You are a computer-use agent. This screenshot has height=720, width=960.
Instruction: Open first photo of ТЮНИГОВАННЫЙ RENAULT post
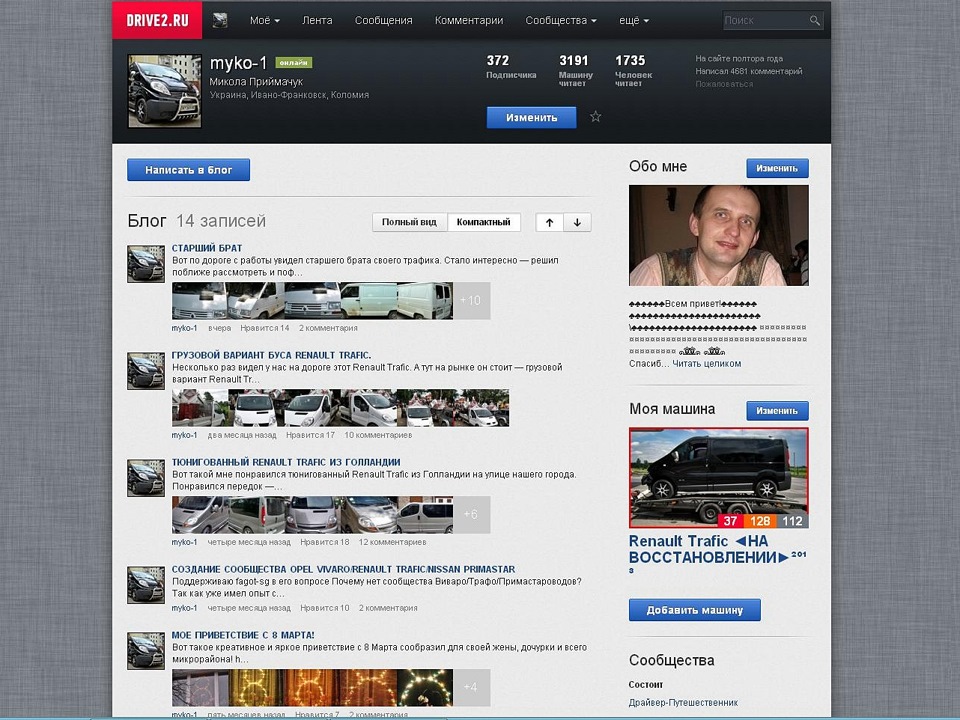pyautogui.click(x=200, y=514)
